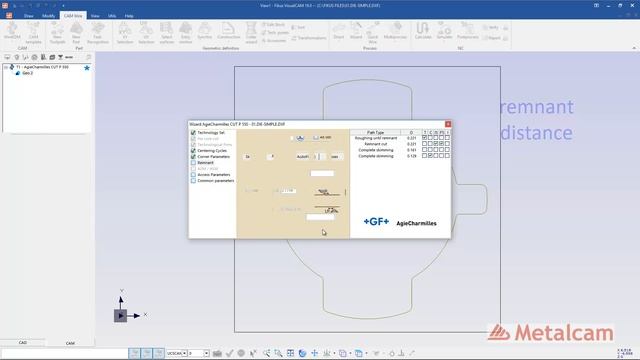The image size is (640, 360).
Task: Enable the Remnant checkbox
Action: [193, 162]
